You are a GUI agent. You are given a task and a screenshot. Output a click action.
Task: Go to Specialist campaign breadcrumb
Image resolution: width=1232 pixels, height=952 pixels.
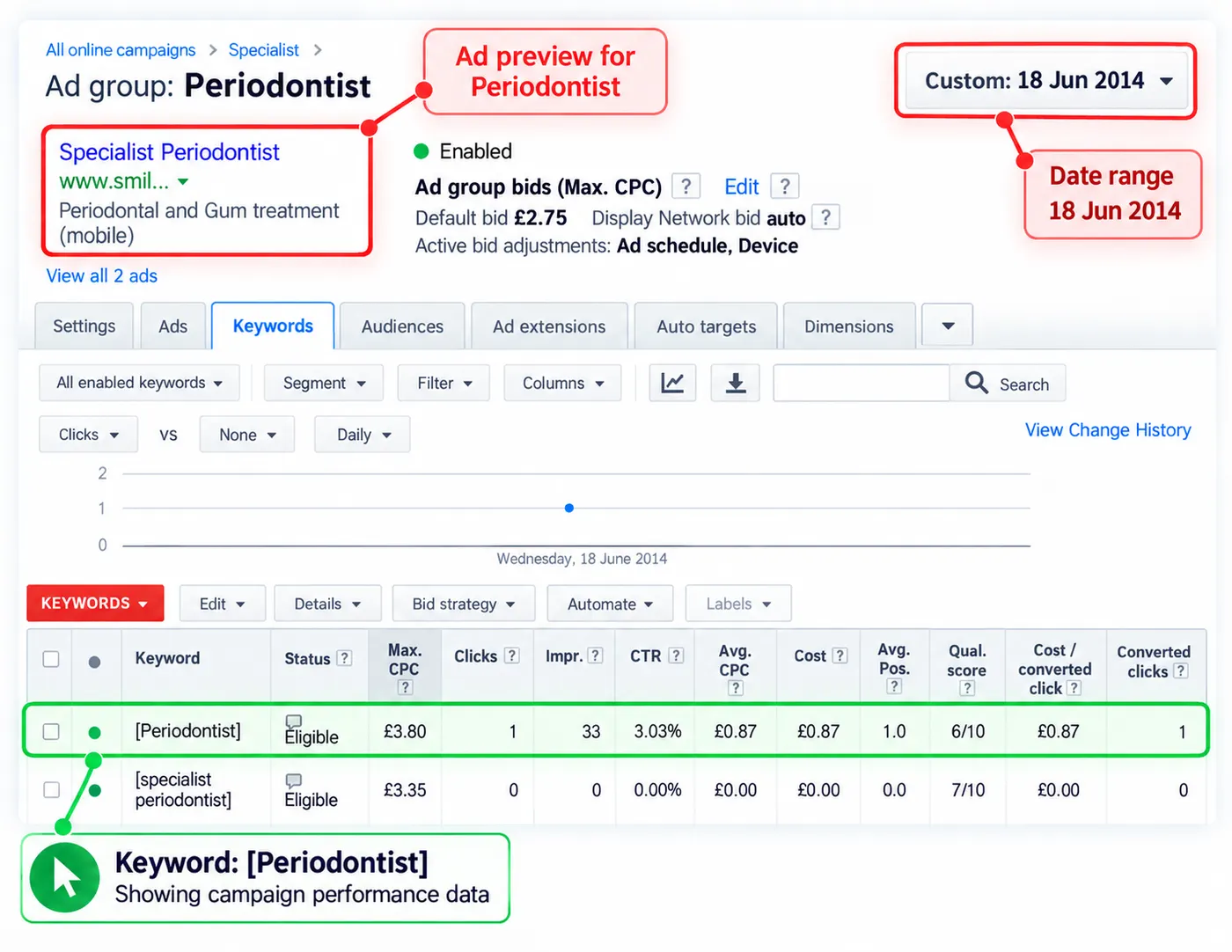(263, 50)
